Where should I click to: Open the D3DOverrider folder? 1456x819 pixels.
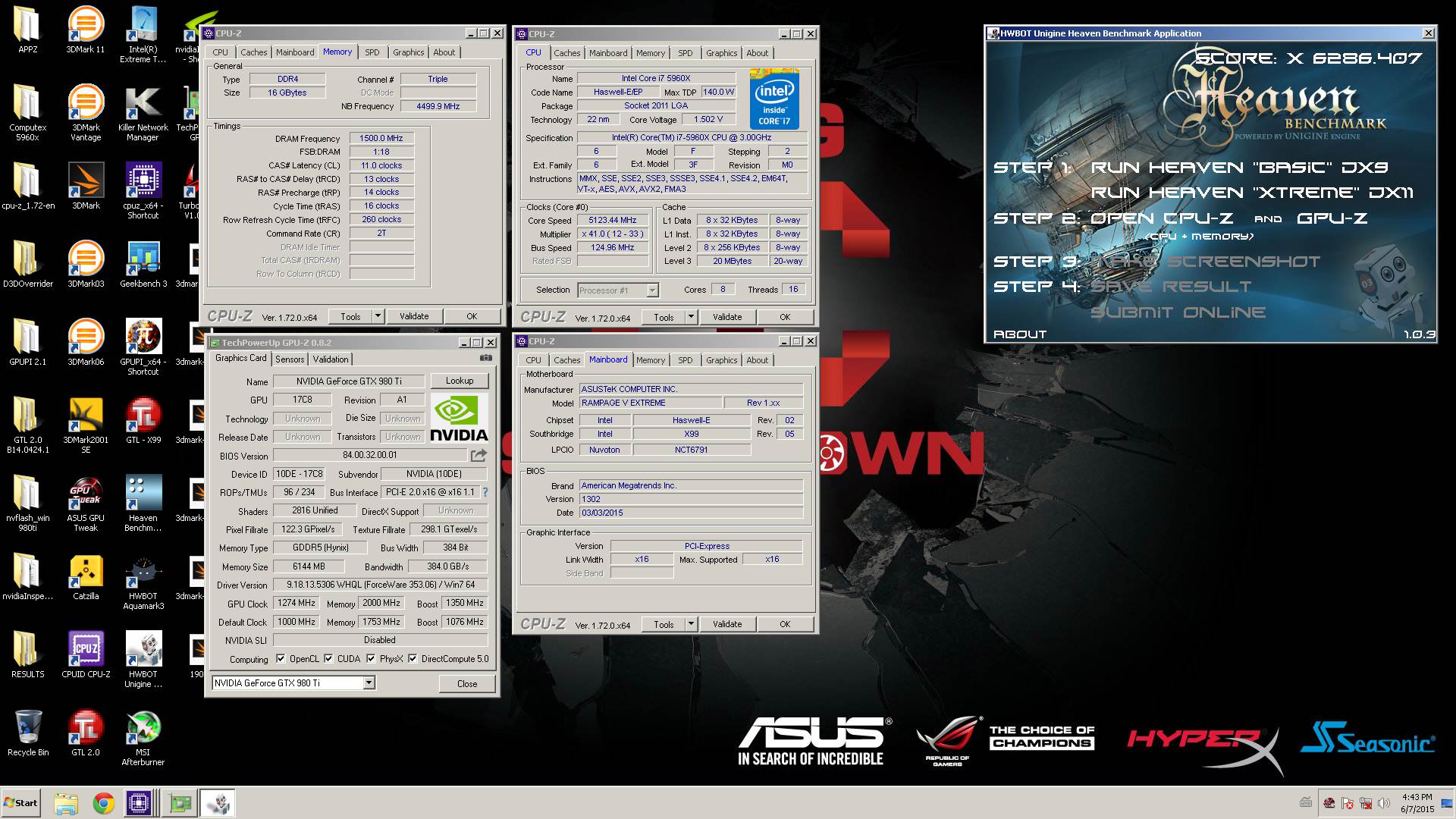[27, 263]
